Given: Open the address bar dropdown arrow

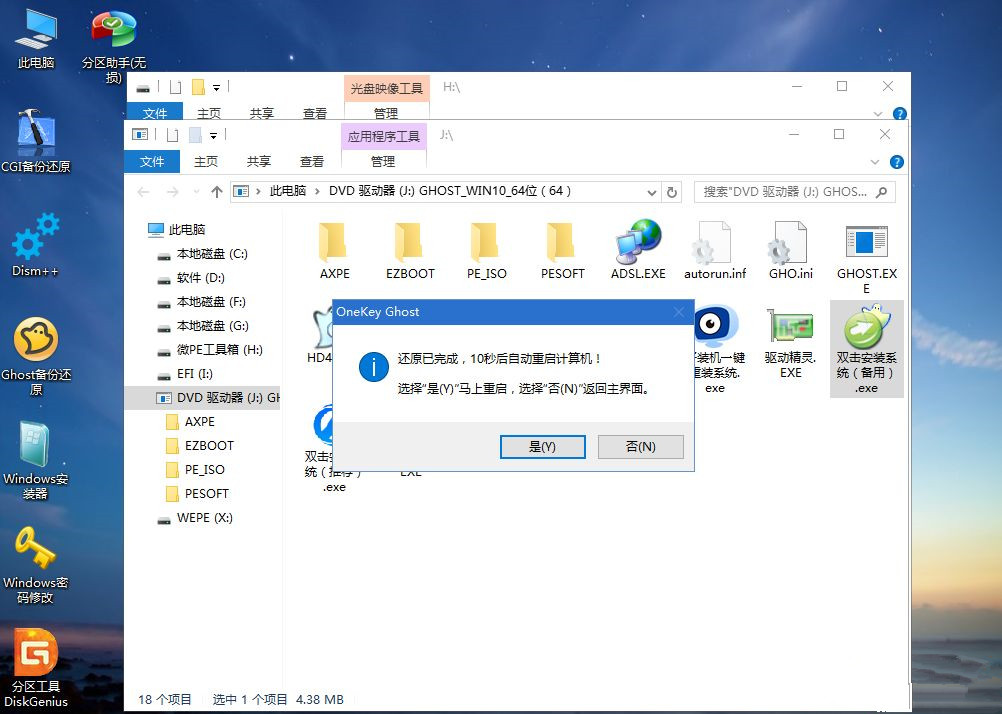Looking at the screenshot, I should coord(652,191).
